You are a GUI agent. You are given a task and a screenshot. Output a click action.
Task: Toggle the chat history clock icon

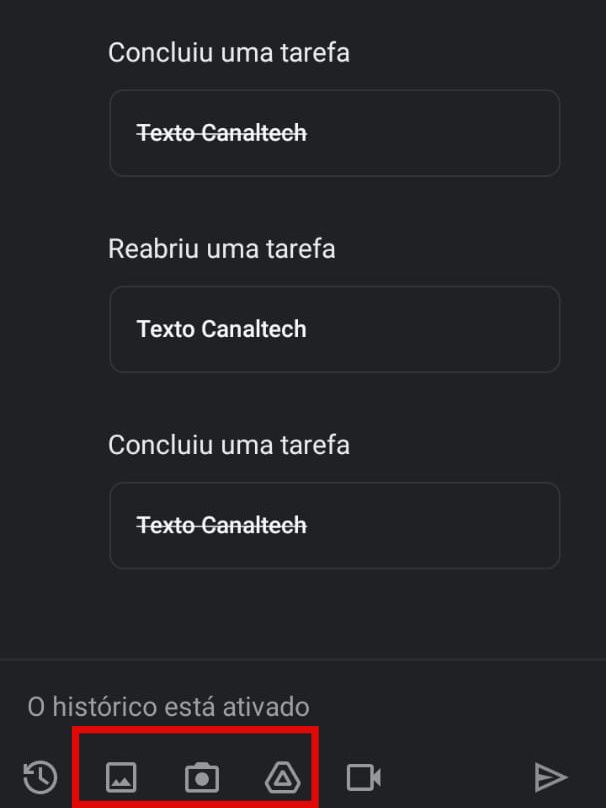pyautogui.click(x=40, y=777)
